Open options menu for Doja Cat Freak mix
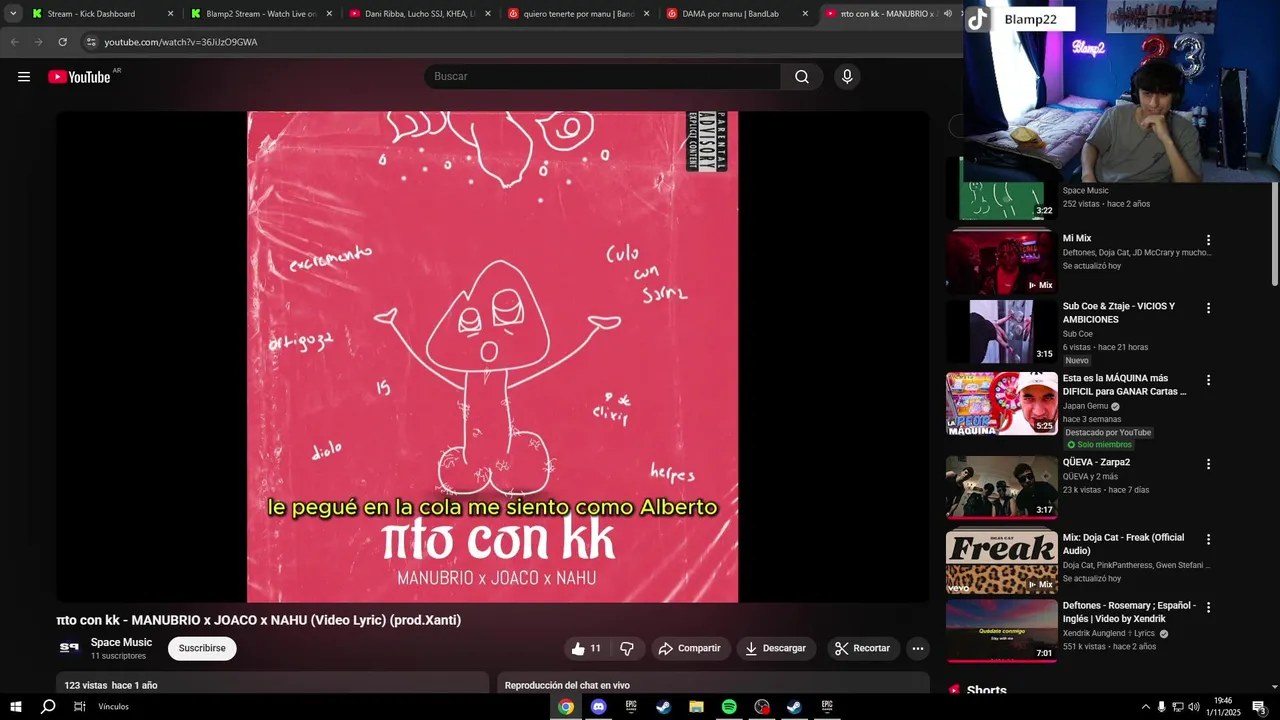Screen dimensions: 1280x720 point(1208,539)
